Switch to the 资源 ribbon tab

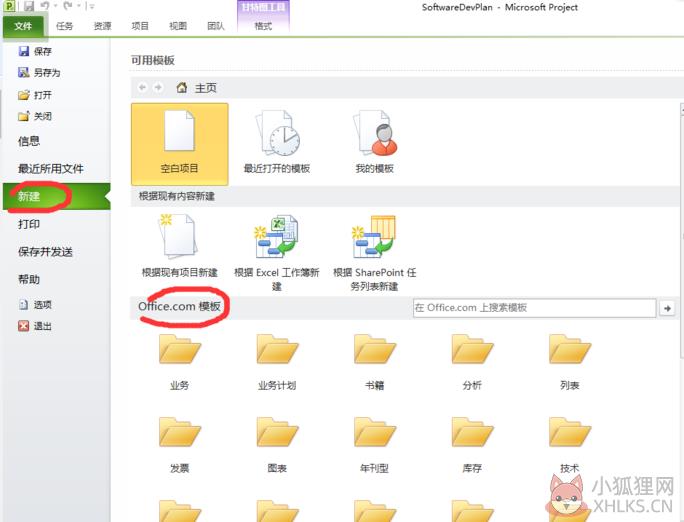103,26
